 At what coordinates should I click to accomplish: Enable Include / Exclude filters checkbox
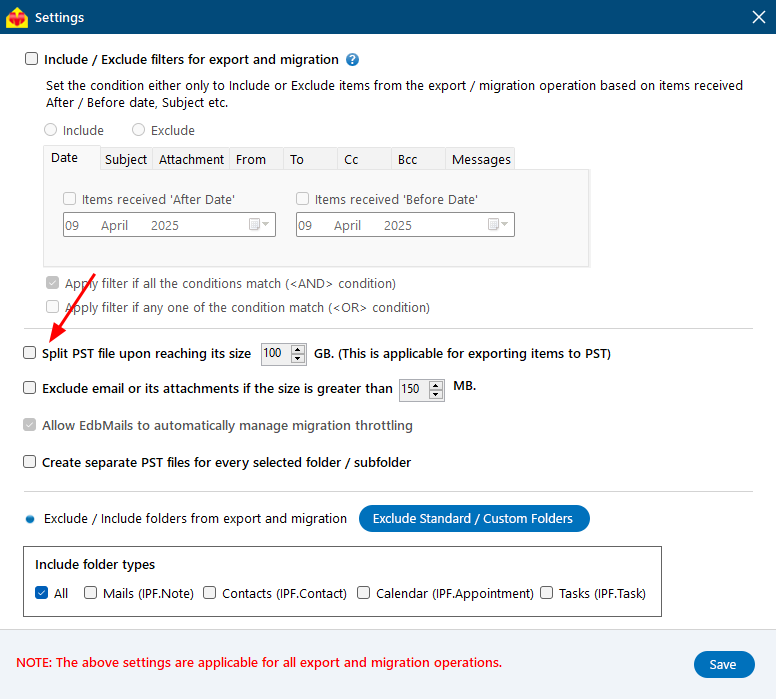[32, 59]
